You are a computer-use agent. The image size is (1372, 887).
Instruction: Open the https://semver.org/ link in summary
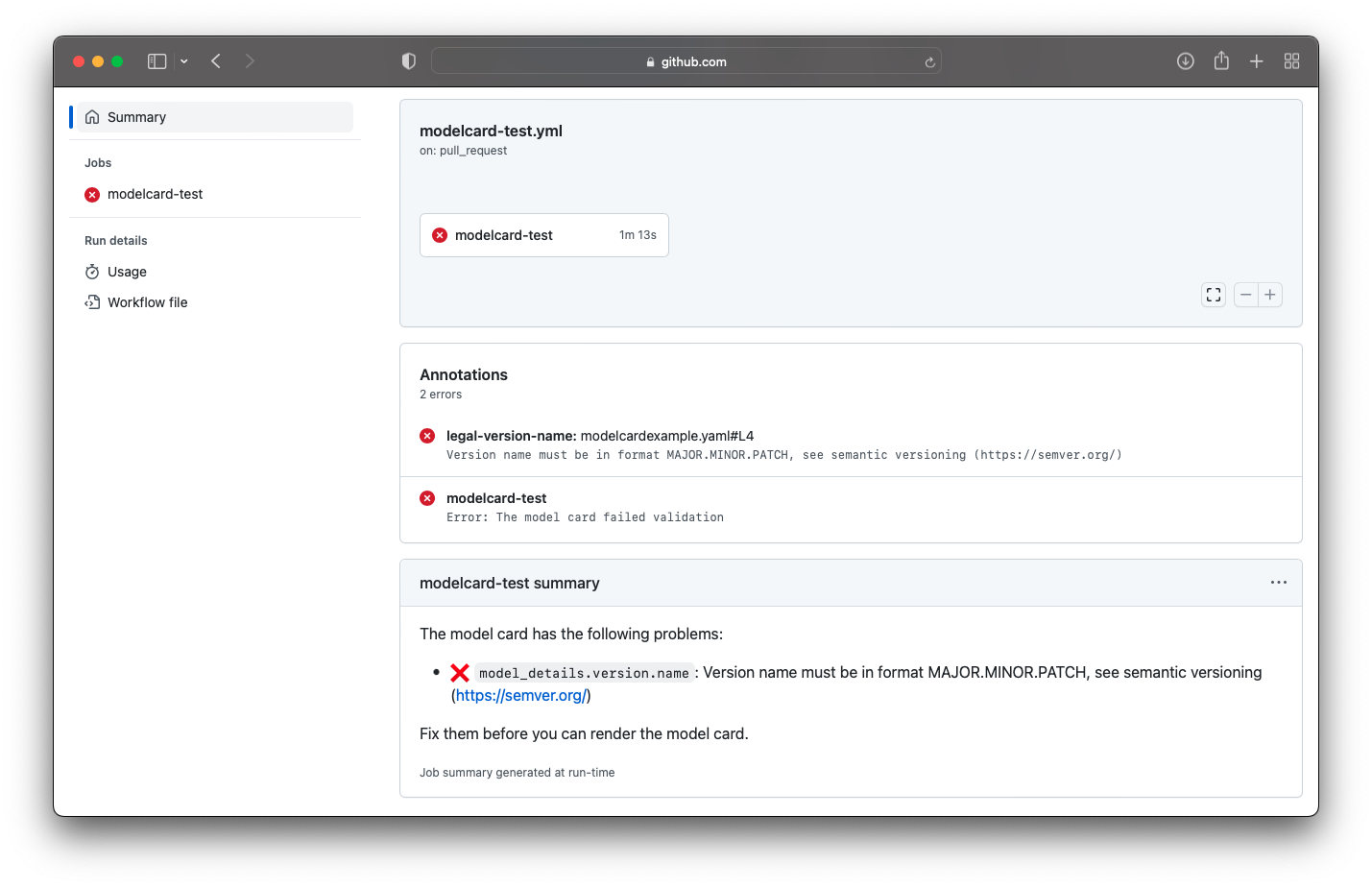[x=520, y=696]
